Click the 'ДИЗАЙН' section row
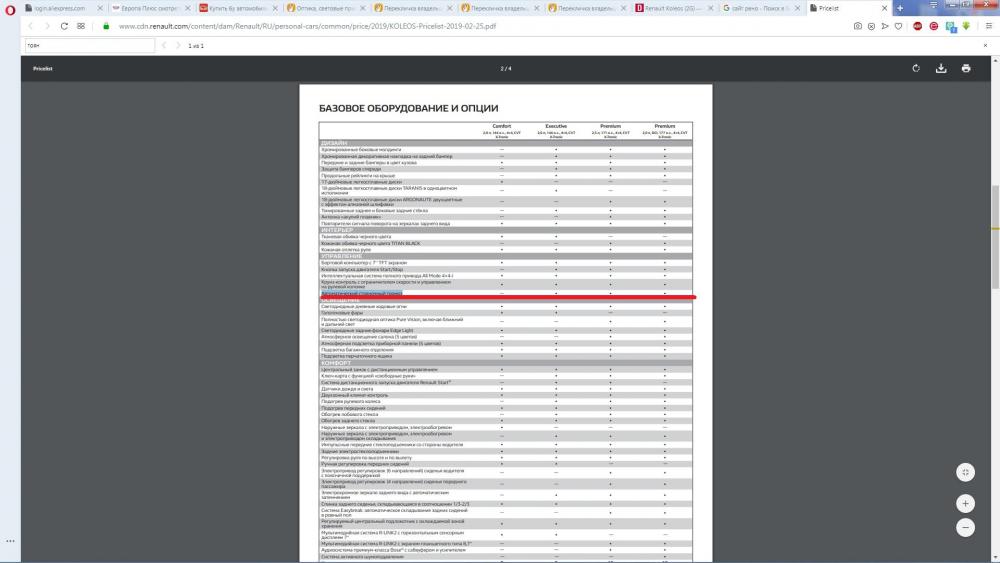 pyautogui.click(x=506, y=143)
